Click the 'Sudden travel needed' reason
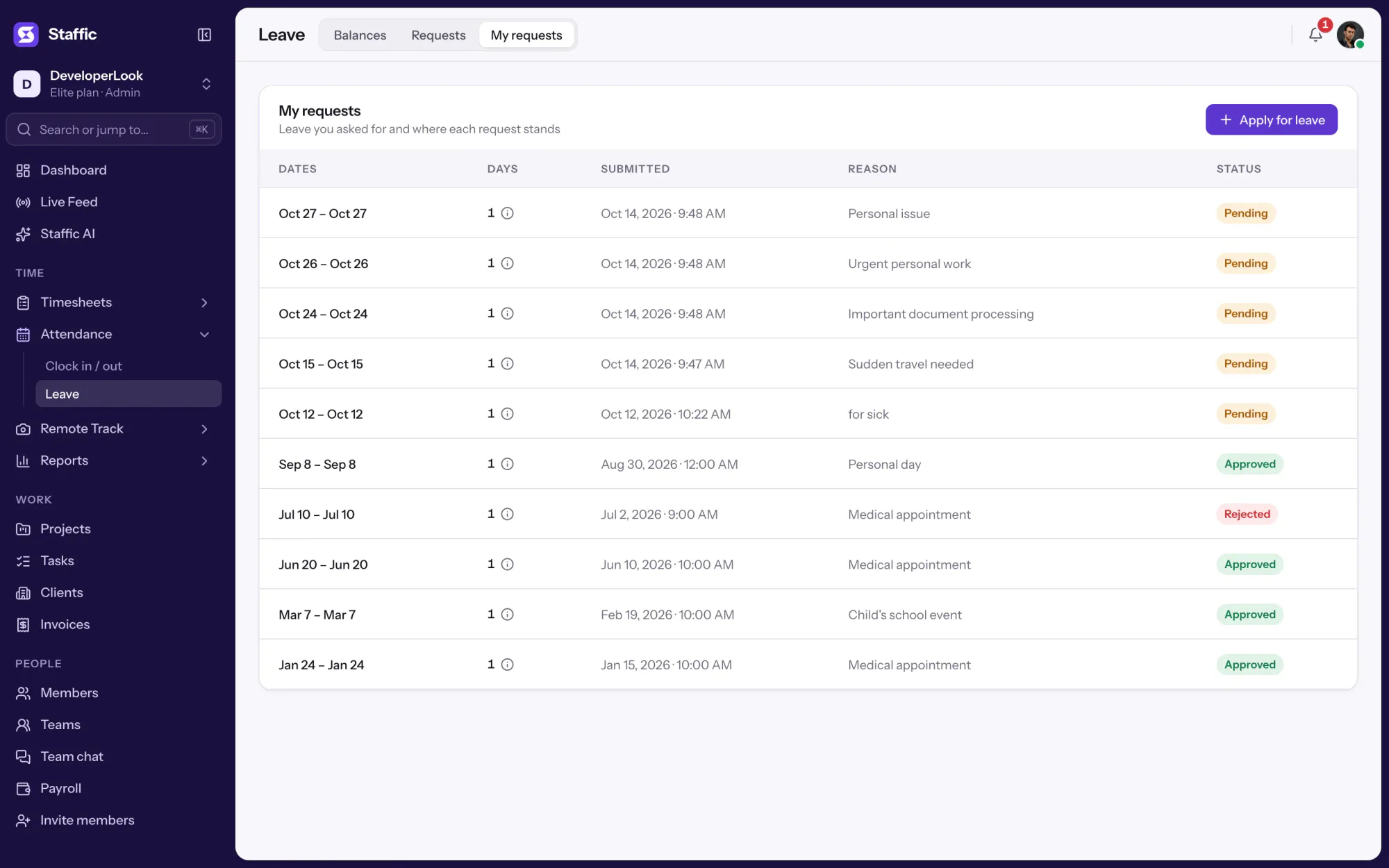 click(910, 364)
